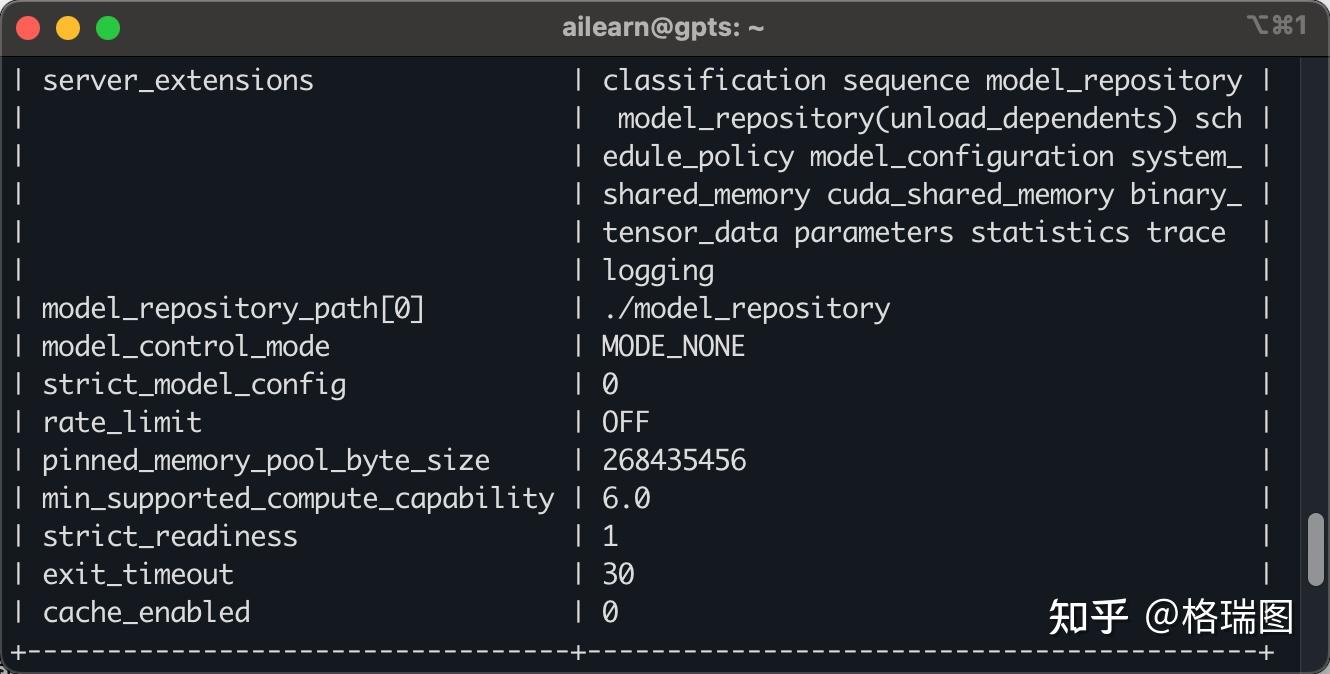This screenshot has width=1330, height=674.
Task: Click the ./model_repository path value
Action: (745, 309)
